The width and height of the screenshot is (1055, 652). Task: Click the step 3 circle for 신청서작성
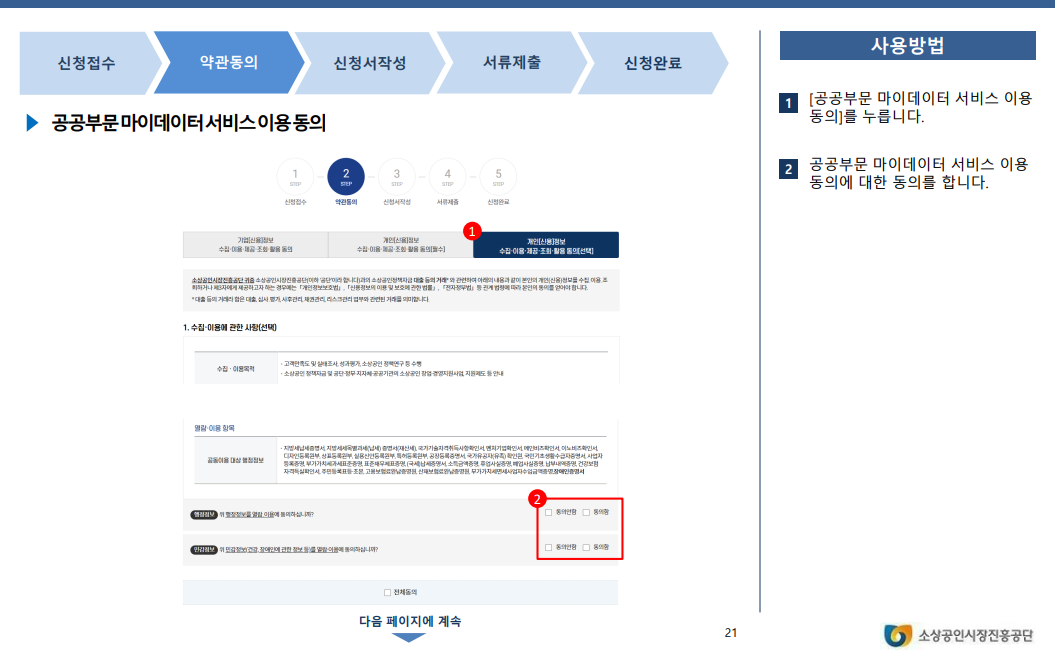tap(397, 177)
